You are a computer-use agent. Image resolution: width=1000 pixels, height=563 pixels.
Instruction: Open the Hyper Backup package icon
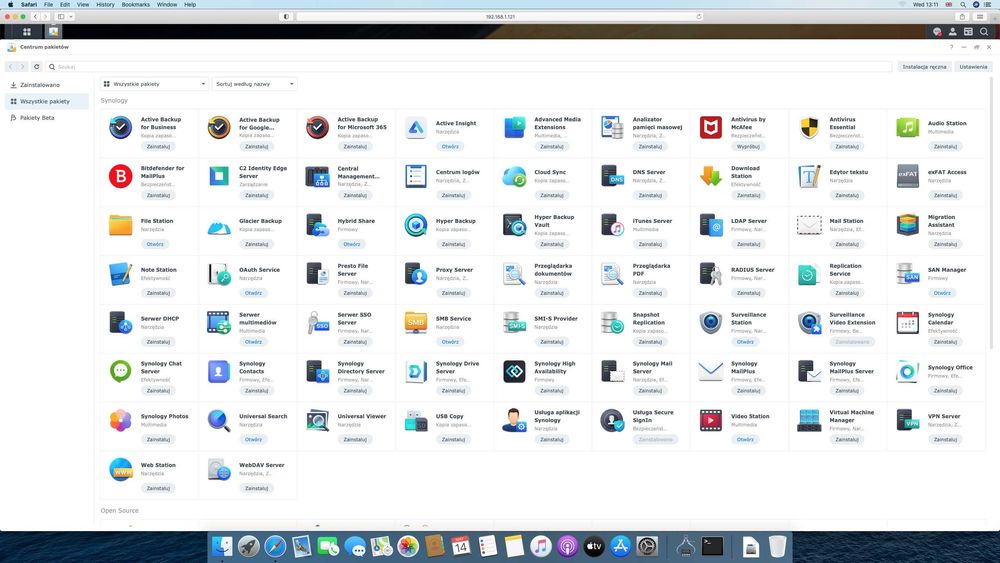(416, 225)
